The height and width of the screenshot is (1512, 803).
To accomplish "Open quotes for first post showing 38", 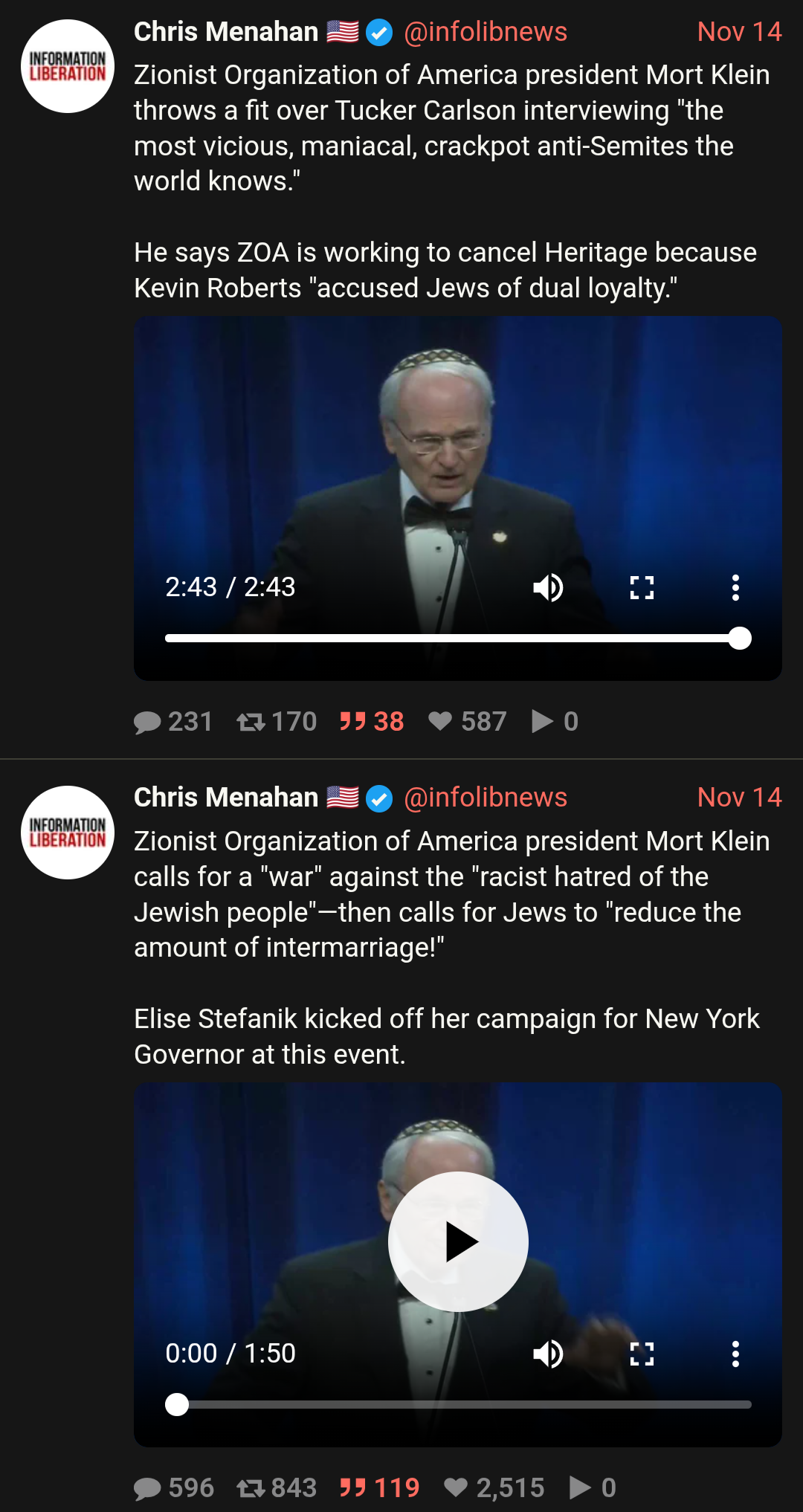I will point(372,722).
